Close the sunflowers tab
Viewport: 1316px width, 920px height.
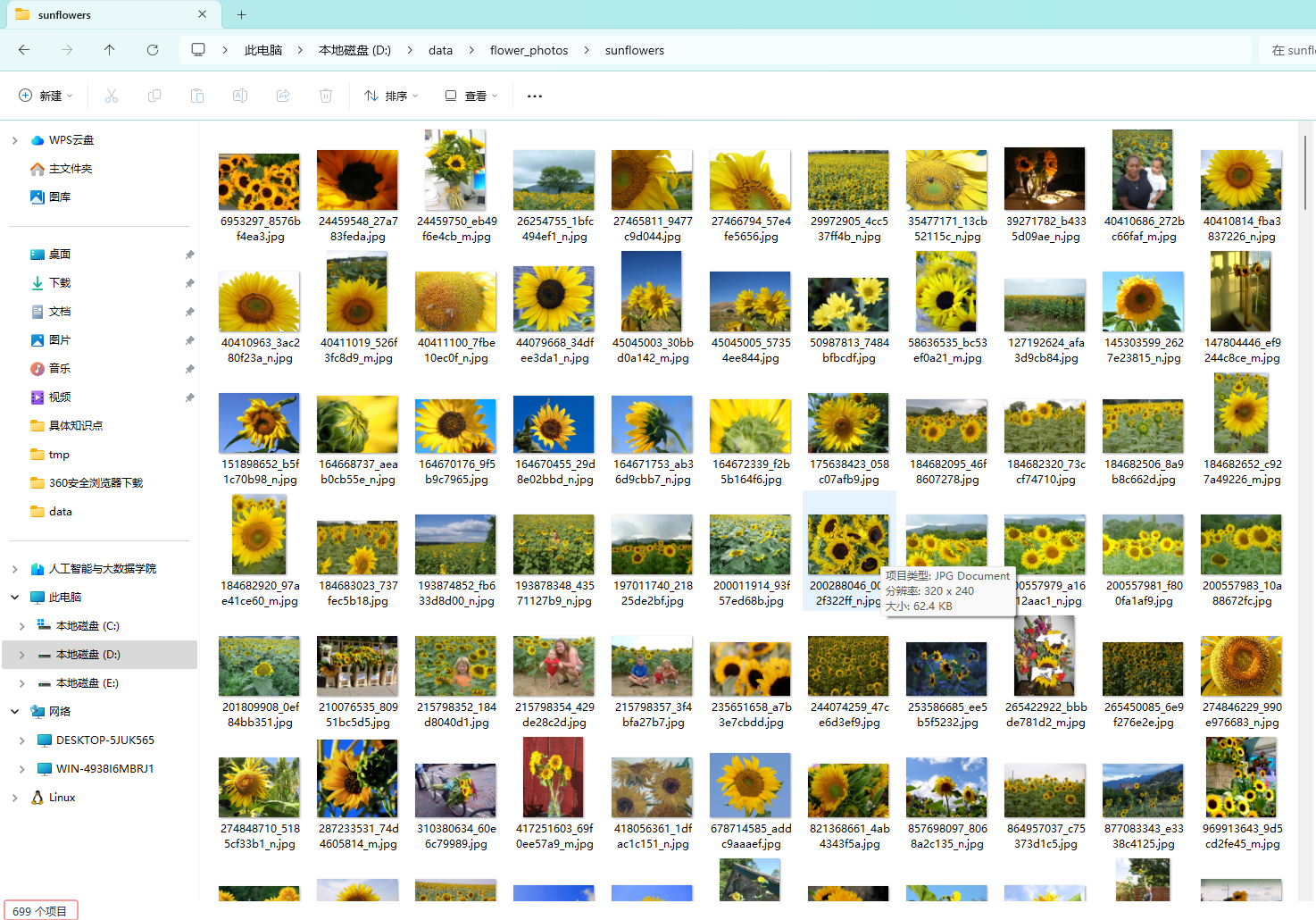[203, 14]
